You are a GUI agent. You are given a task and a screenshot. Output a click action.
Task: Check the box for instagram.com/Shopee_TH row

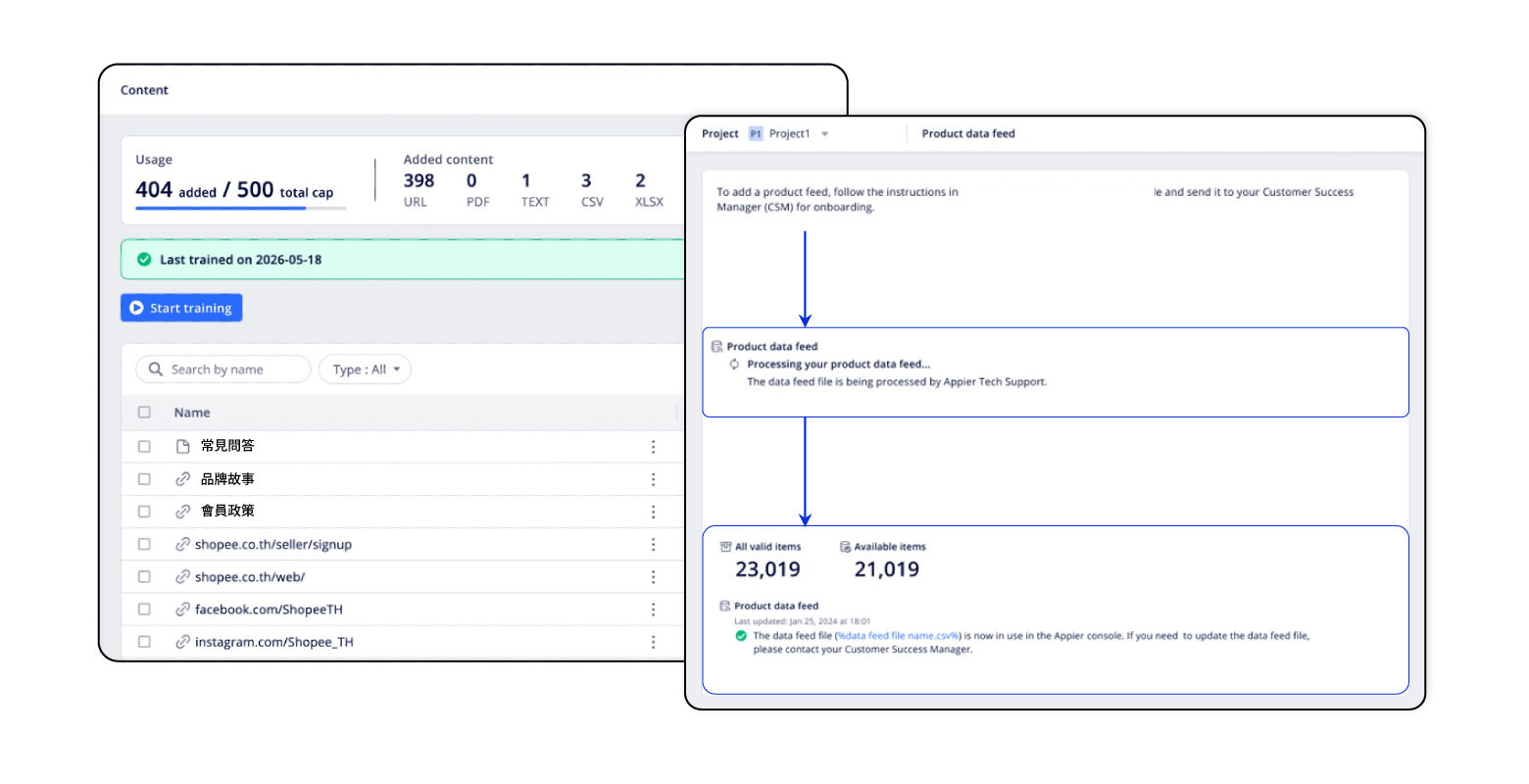pyautogui.click(x=145, y=642)
